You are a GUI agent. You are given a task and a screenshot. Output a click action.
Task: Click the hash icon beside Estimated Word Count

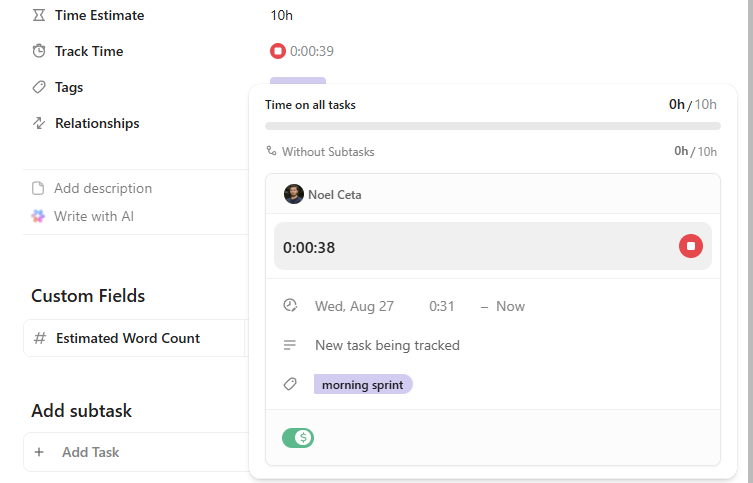point(40,338)
